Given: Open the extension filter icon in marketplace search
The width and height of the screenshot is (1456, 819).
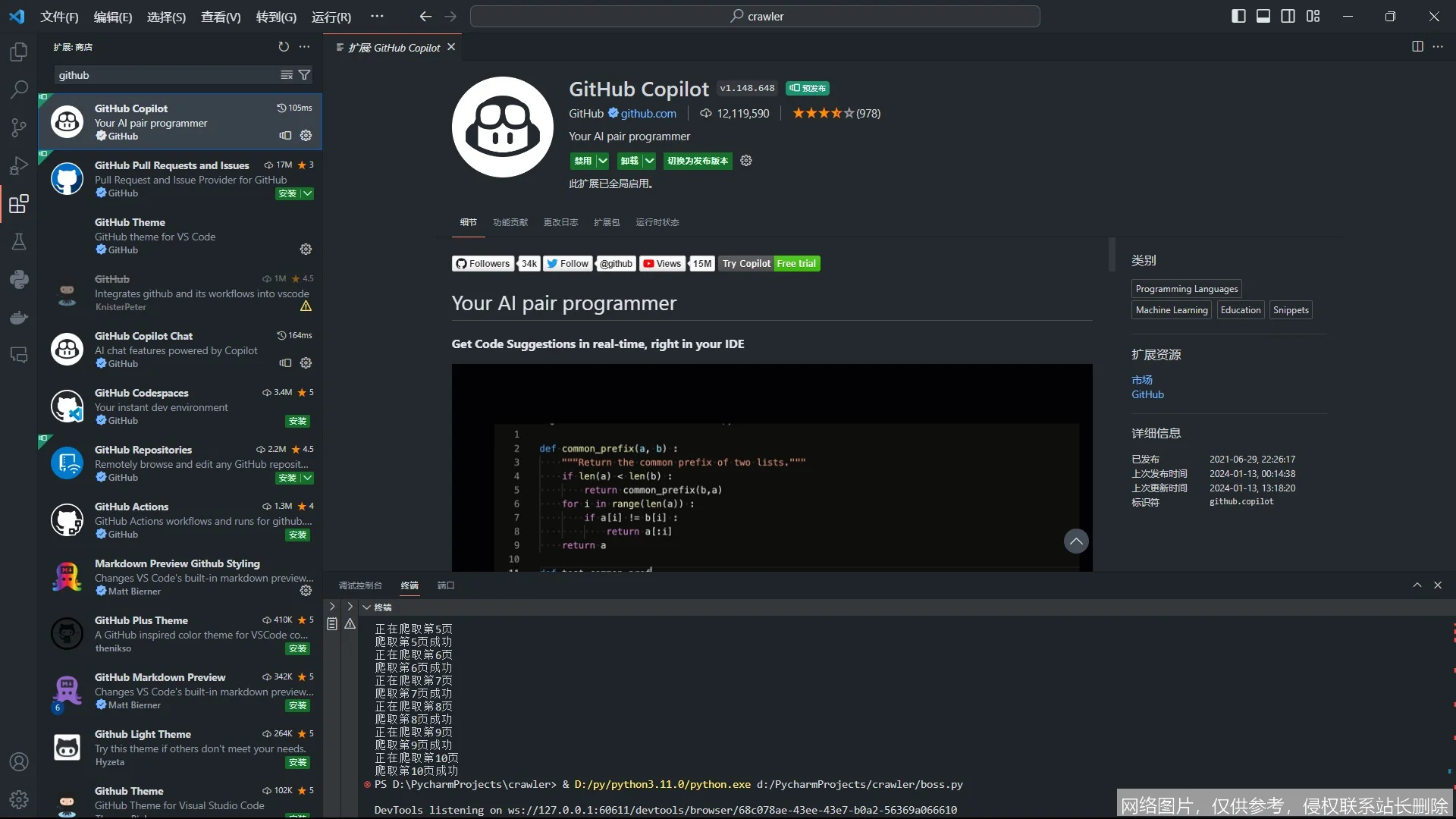Looking at the screenshot, I should coord(304,74).
